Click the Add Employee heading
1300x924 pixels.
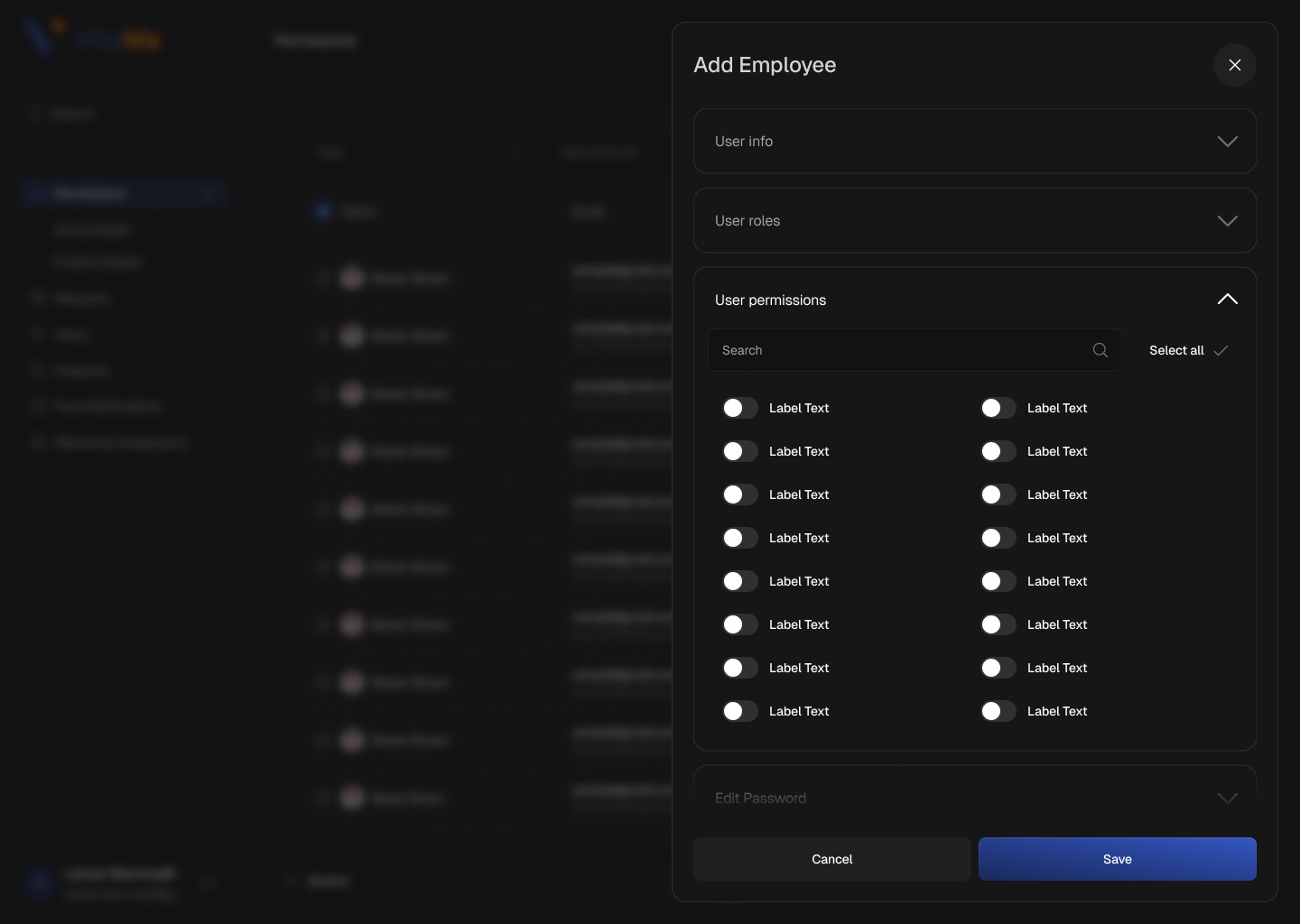(765, 65)
